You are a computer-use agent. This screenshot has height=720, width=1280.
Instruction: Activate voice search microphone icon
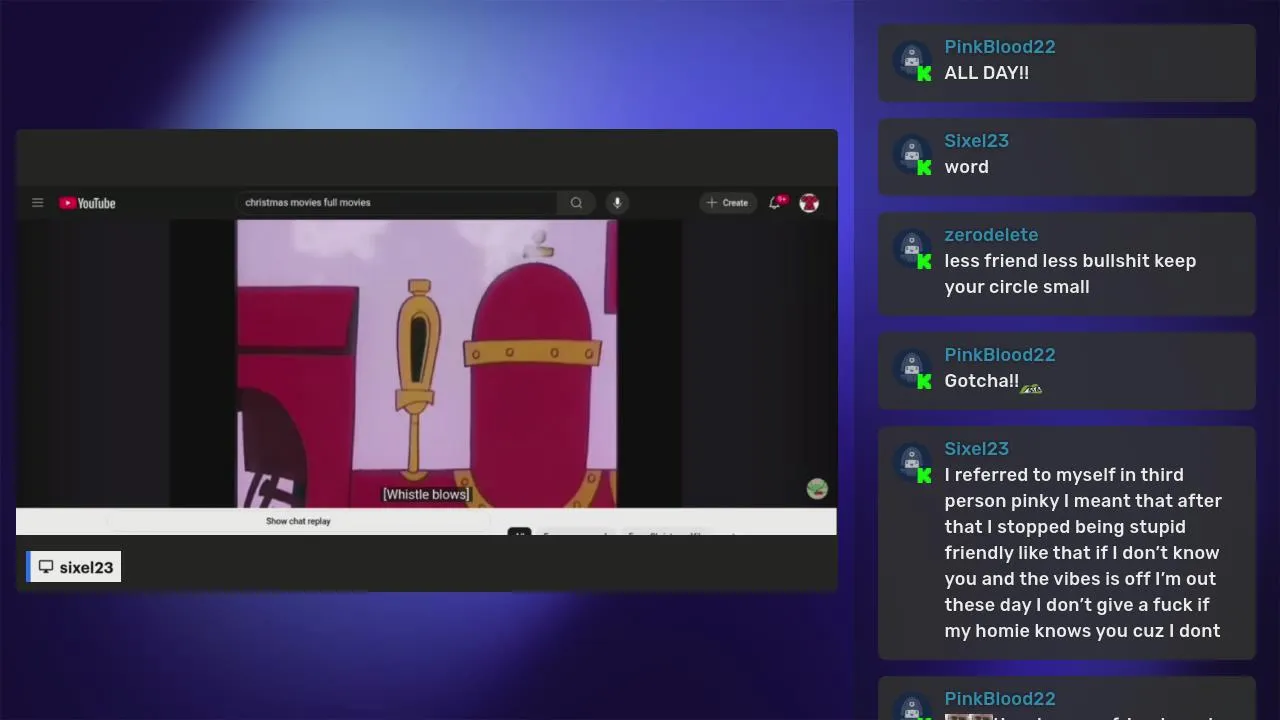[617, 203]
